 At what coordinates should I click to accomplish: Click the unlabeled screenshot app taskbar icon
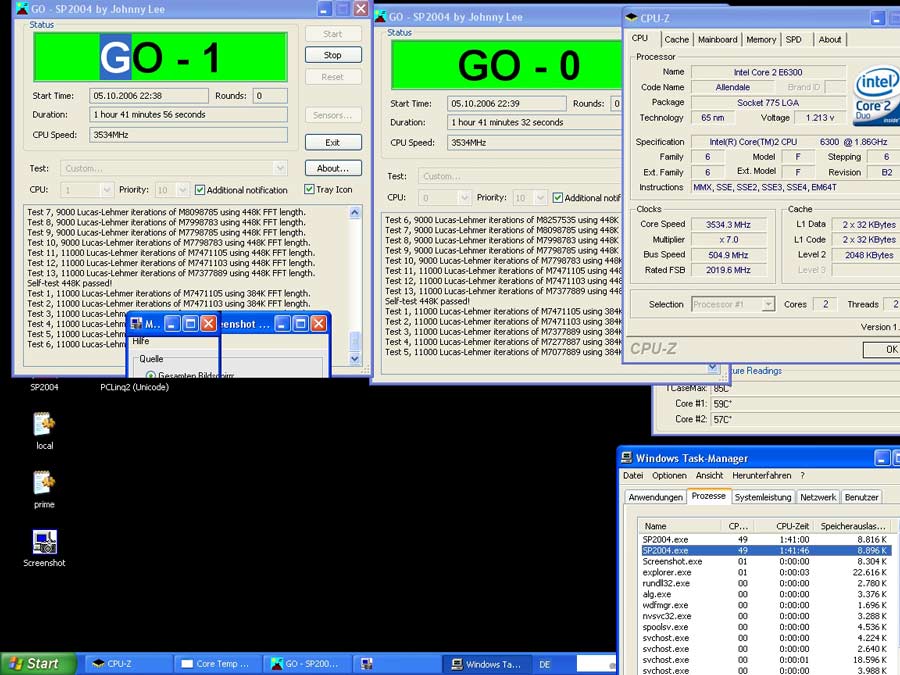tap(396, 664)
